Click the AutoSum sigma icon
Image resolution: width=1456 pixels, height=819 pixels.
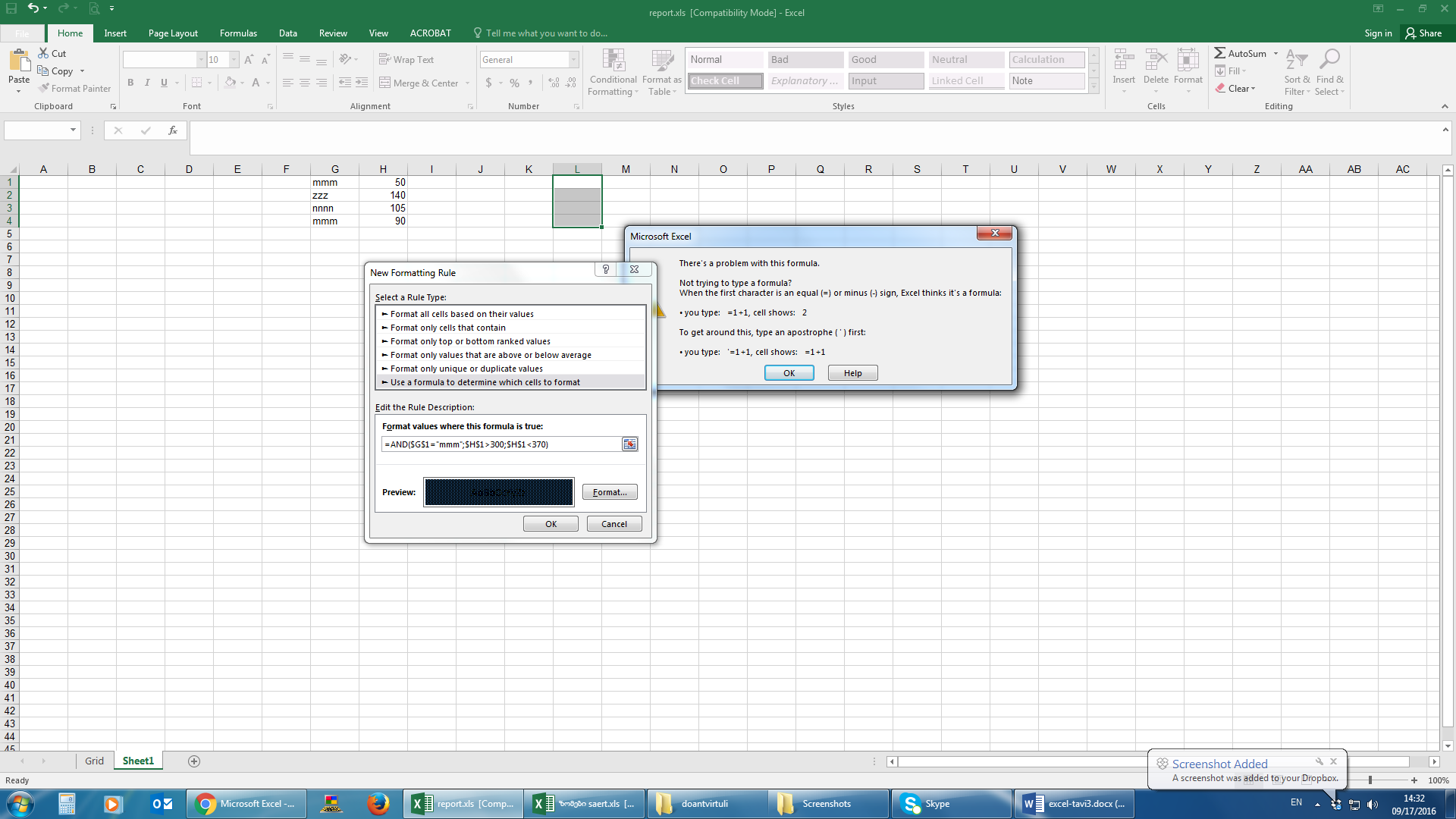pos(1219,53)
